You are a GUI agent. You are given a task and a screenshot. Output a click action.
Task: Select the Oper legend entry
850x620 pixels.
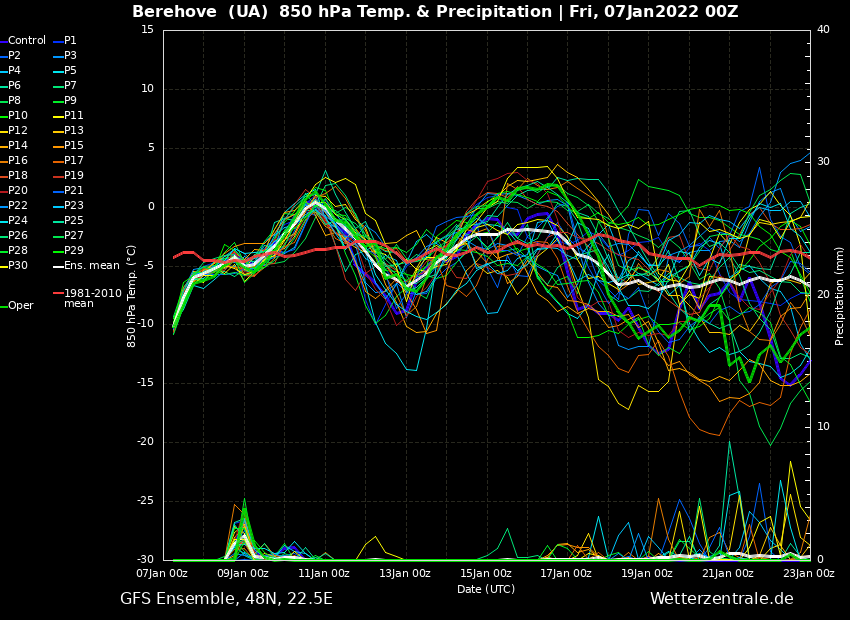pyautogui.click(x=21, y=306)
